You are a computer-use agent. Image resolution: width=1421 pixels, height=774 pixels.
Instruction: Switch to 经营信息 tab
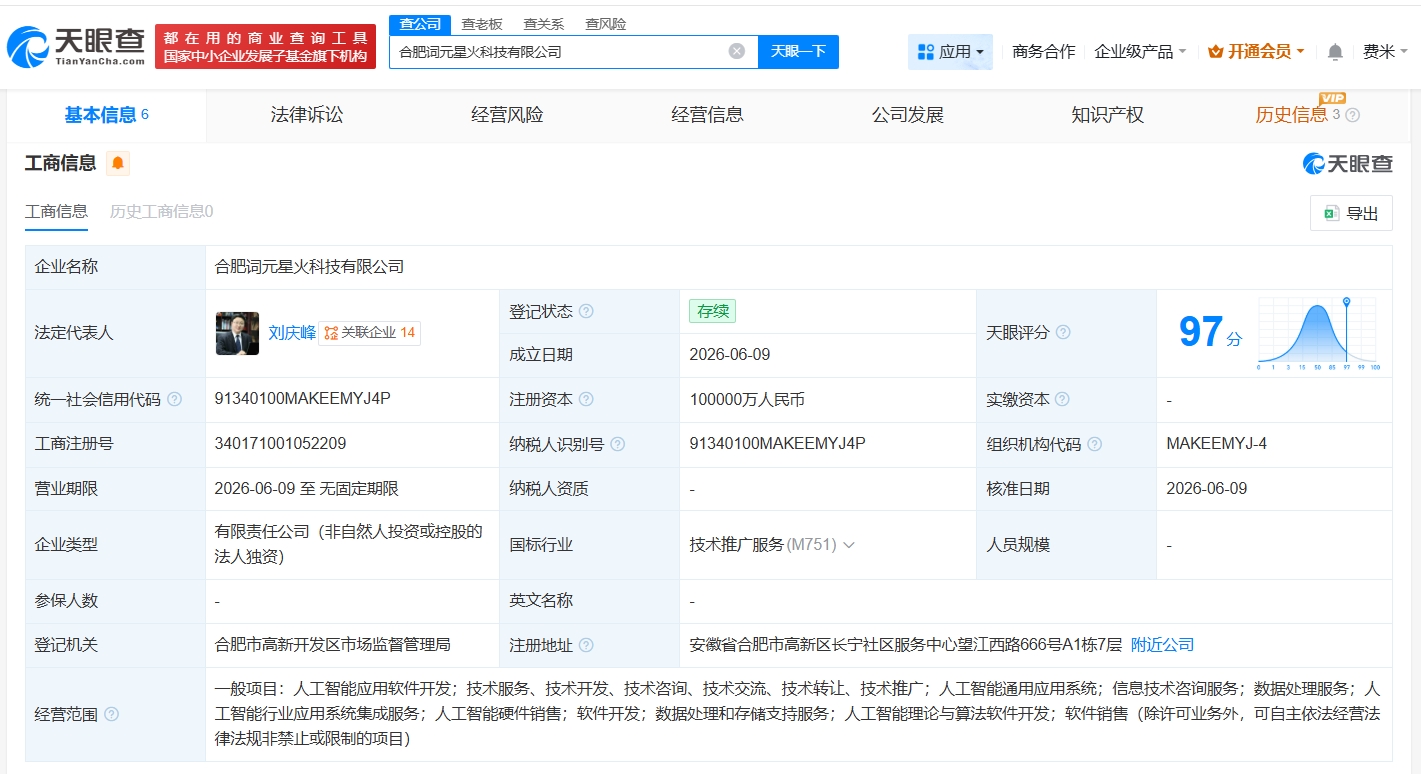pos(707,115)
